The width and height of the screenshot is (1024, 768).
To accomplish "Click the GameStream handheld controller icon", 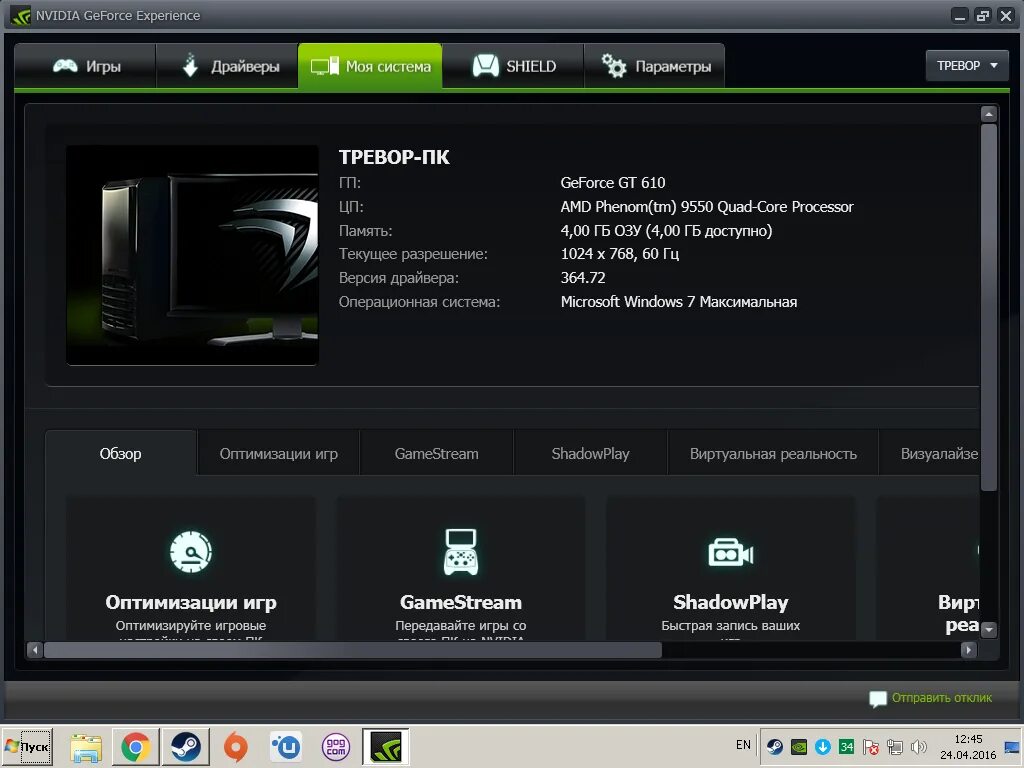I will pyautogui.click(x=460, y=552).
